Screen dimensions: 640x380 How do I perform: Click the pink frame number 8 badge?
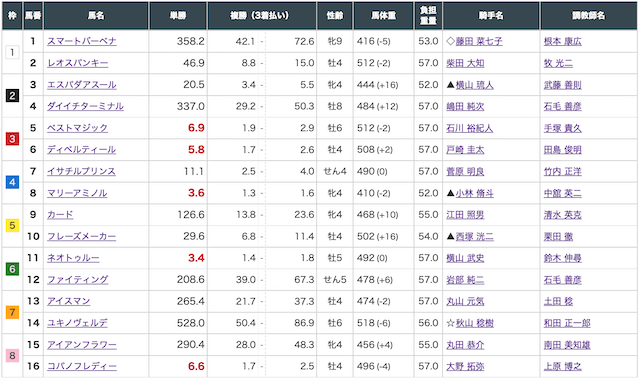12,356
